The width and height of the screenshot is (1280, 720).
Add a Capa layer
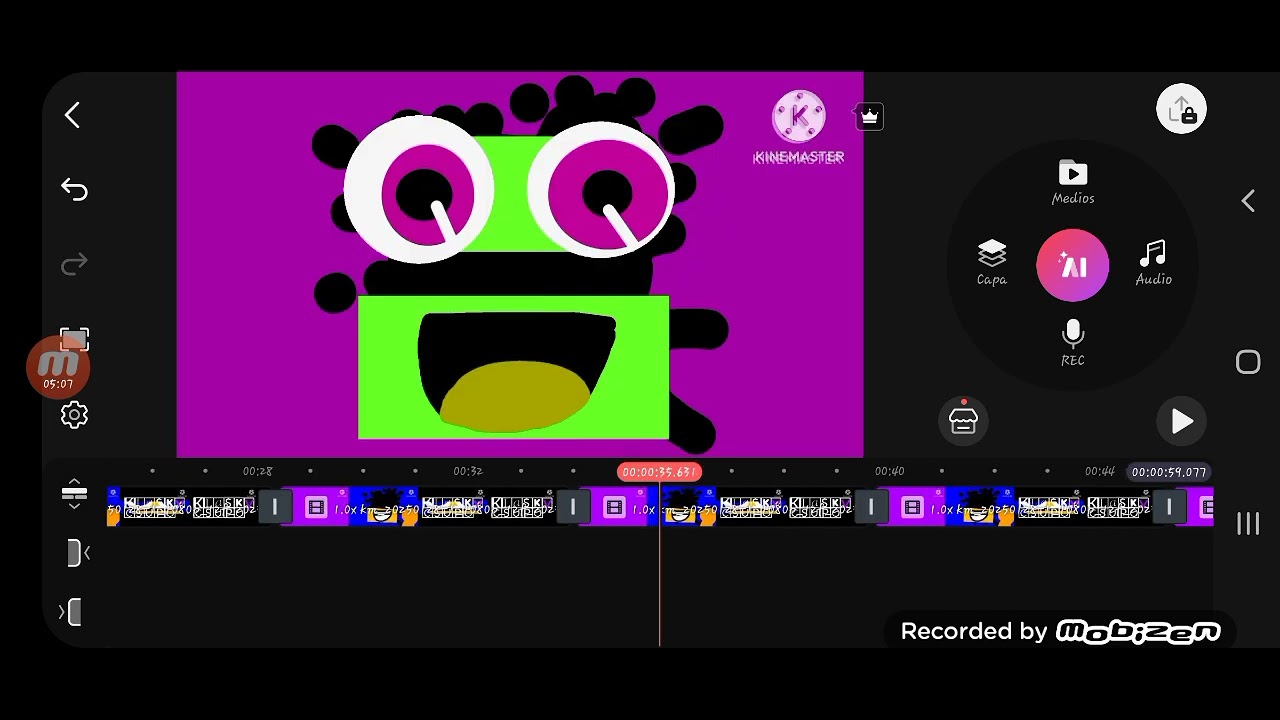point(992,263)
